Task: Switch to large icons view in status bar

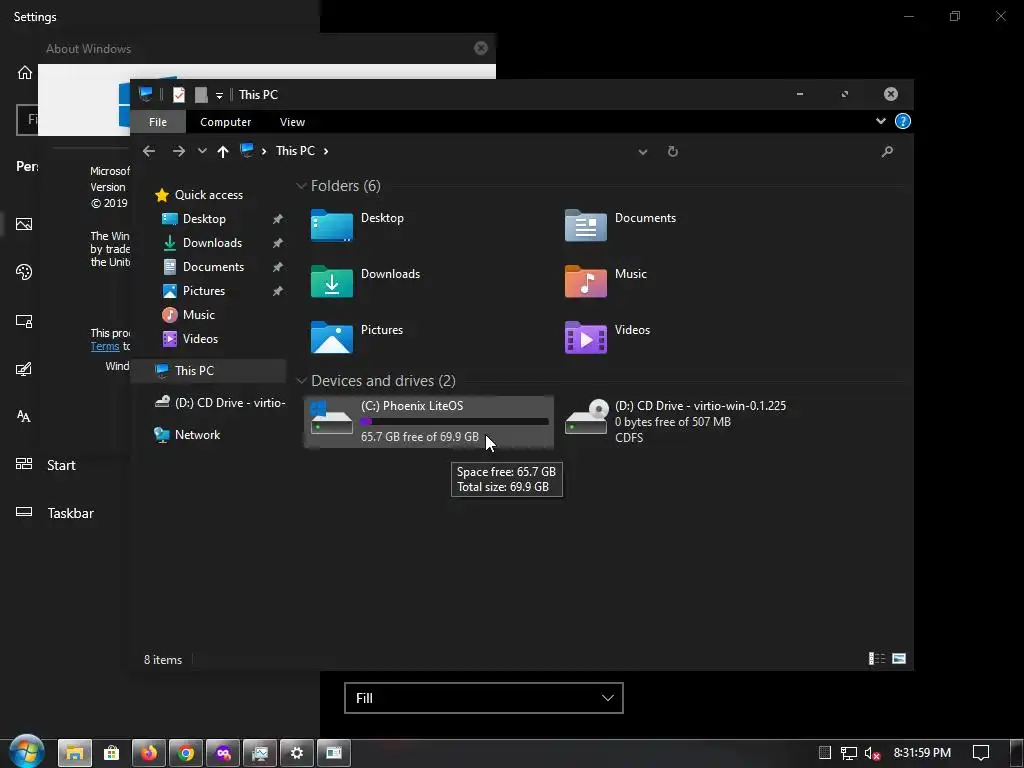Action: (899, 659)
